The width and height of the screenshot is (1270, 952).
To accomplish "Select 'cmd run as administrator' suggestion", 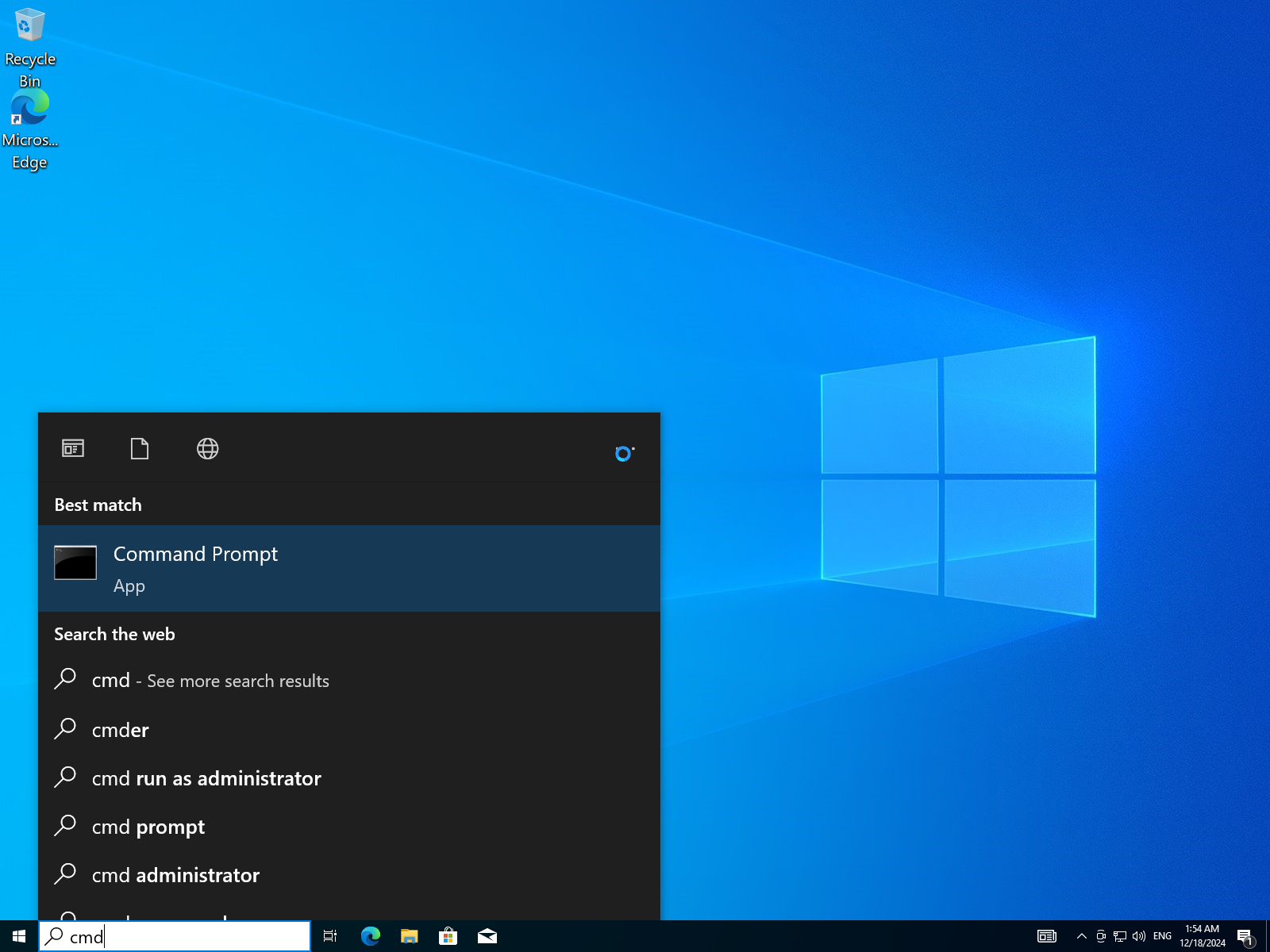I will 206,778.
